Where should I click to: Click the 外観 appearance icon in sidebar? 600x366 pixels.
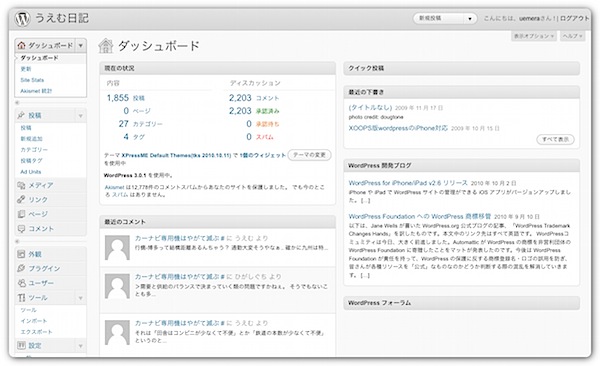21,254
